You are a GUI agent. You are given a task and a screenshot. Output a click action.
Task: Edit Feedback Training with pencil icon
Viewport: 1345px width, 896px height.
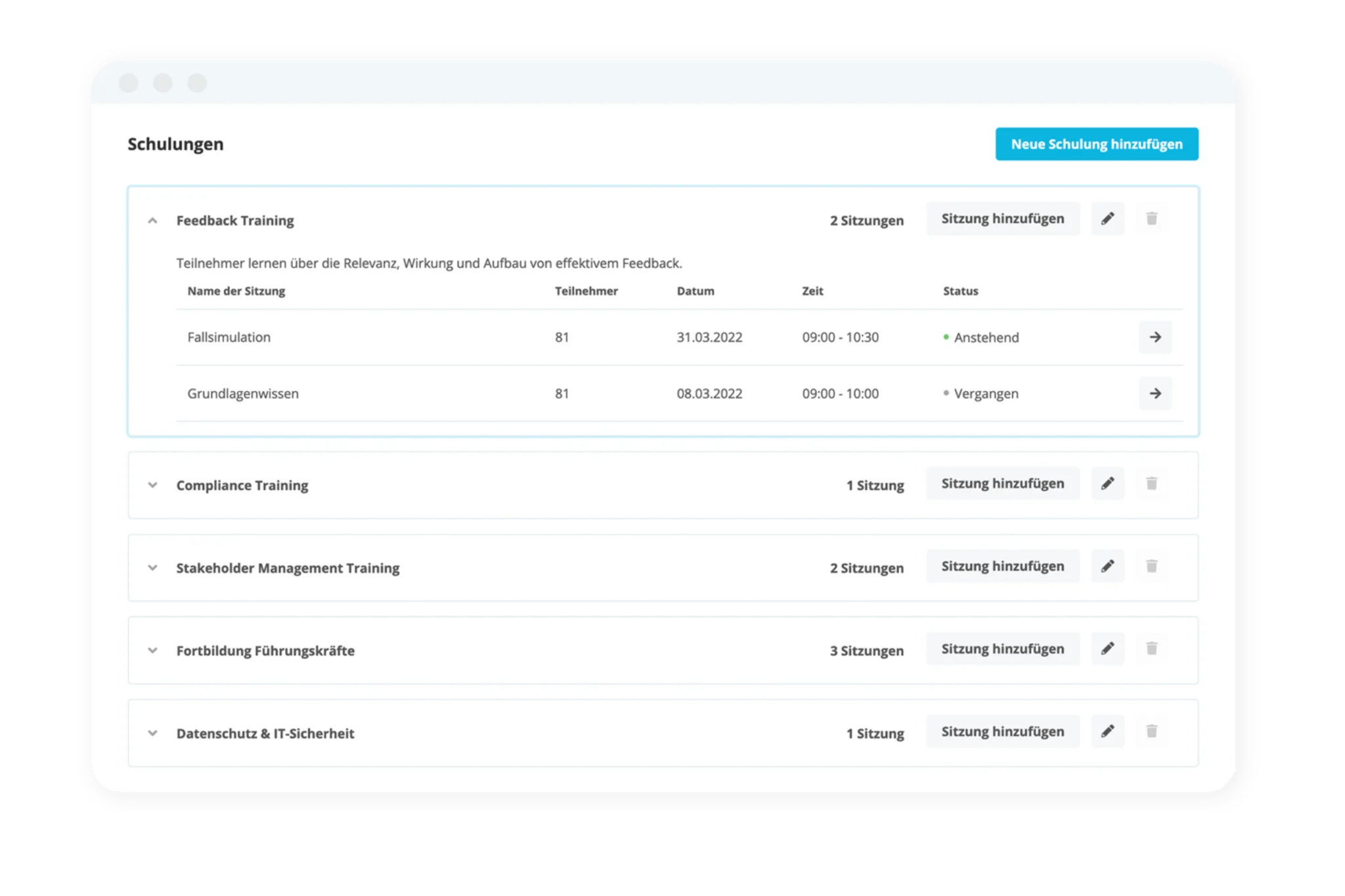coord(1107,219)
